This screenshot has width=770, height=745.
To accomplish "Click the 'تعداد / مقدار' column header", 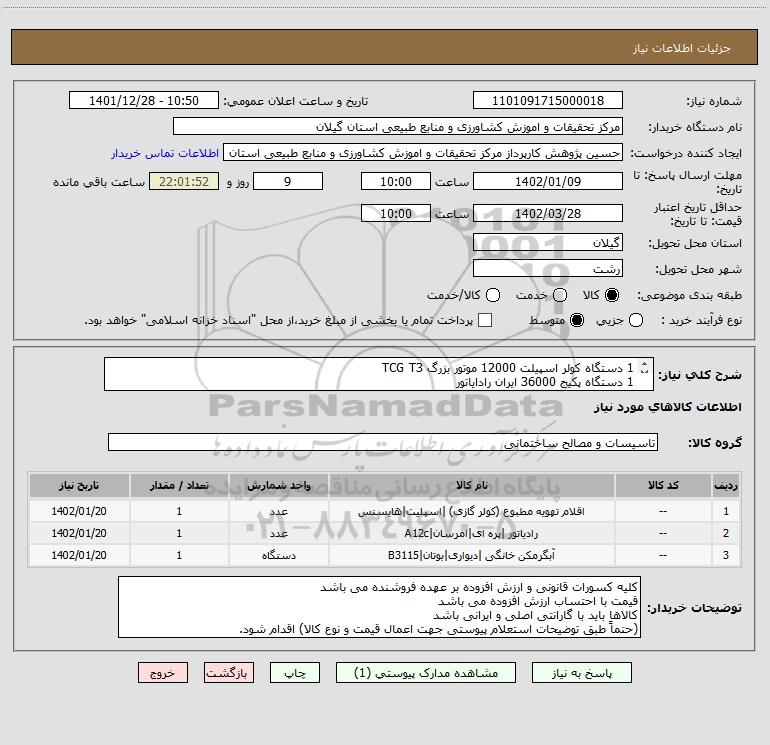I will coord(179,485).
